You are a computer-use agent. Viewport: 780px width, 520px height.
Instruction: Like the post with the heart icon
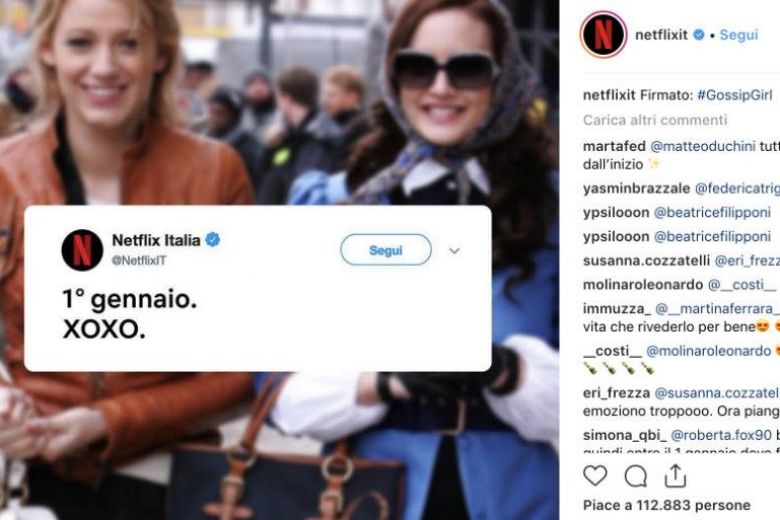[595, 476]
